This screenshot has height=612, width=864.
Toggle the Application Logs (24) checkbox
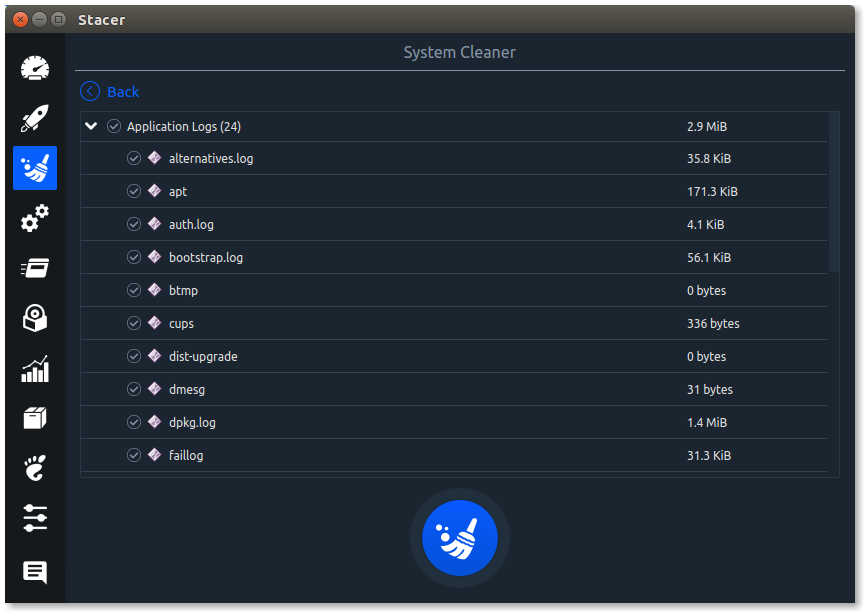click(114, 126)
